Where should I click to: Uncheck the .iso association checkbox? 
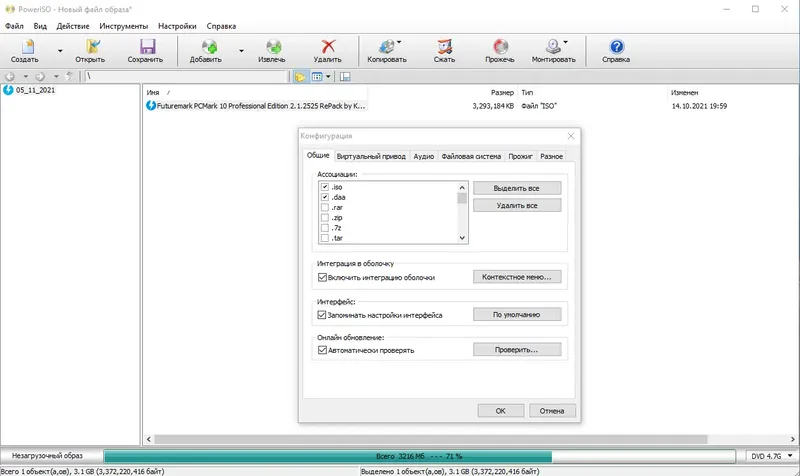click(x=324, y=187)
